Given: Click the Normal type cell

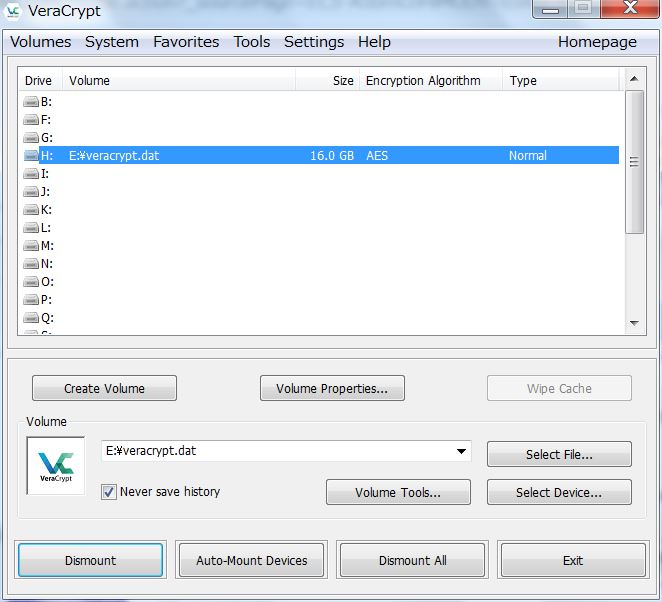Looking at the screenshot, I should (x=528, y=156).
